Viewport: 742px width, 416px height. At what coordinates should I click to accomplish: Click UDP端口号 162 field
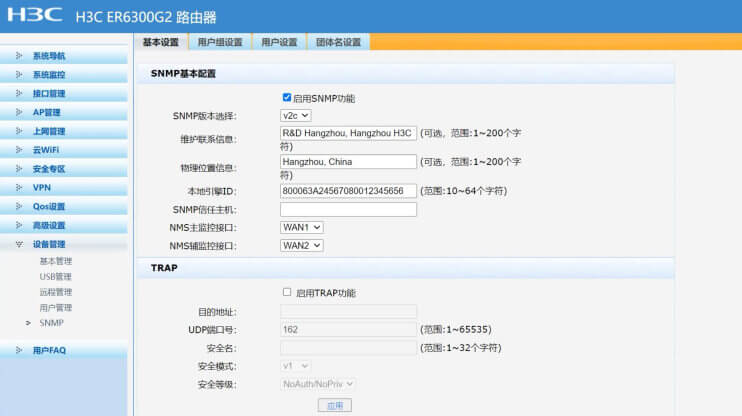pos(348,329)
